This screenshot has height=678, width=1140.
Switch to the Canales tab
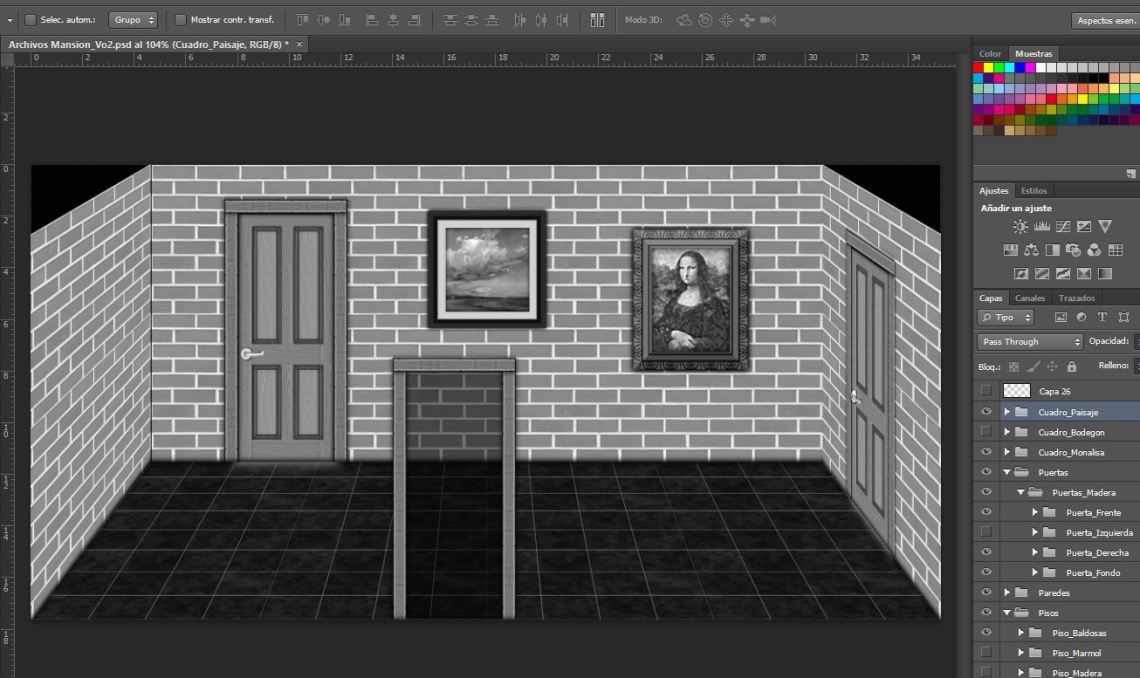1029,298
